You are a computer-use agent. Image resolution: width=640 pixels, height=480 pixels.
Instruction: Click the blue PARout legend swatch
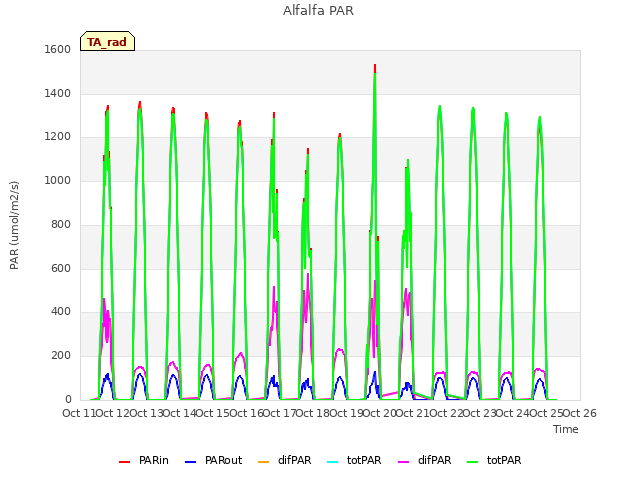(x=191, y=462)
